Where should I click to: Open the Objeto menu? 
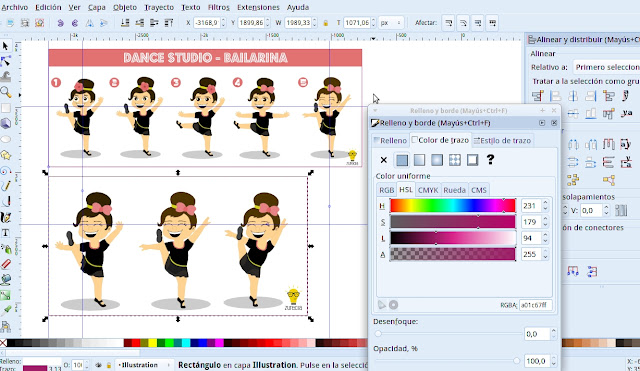click(125, 7)
